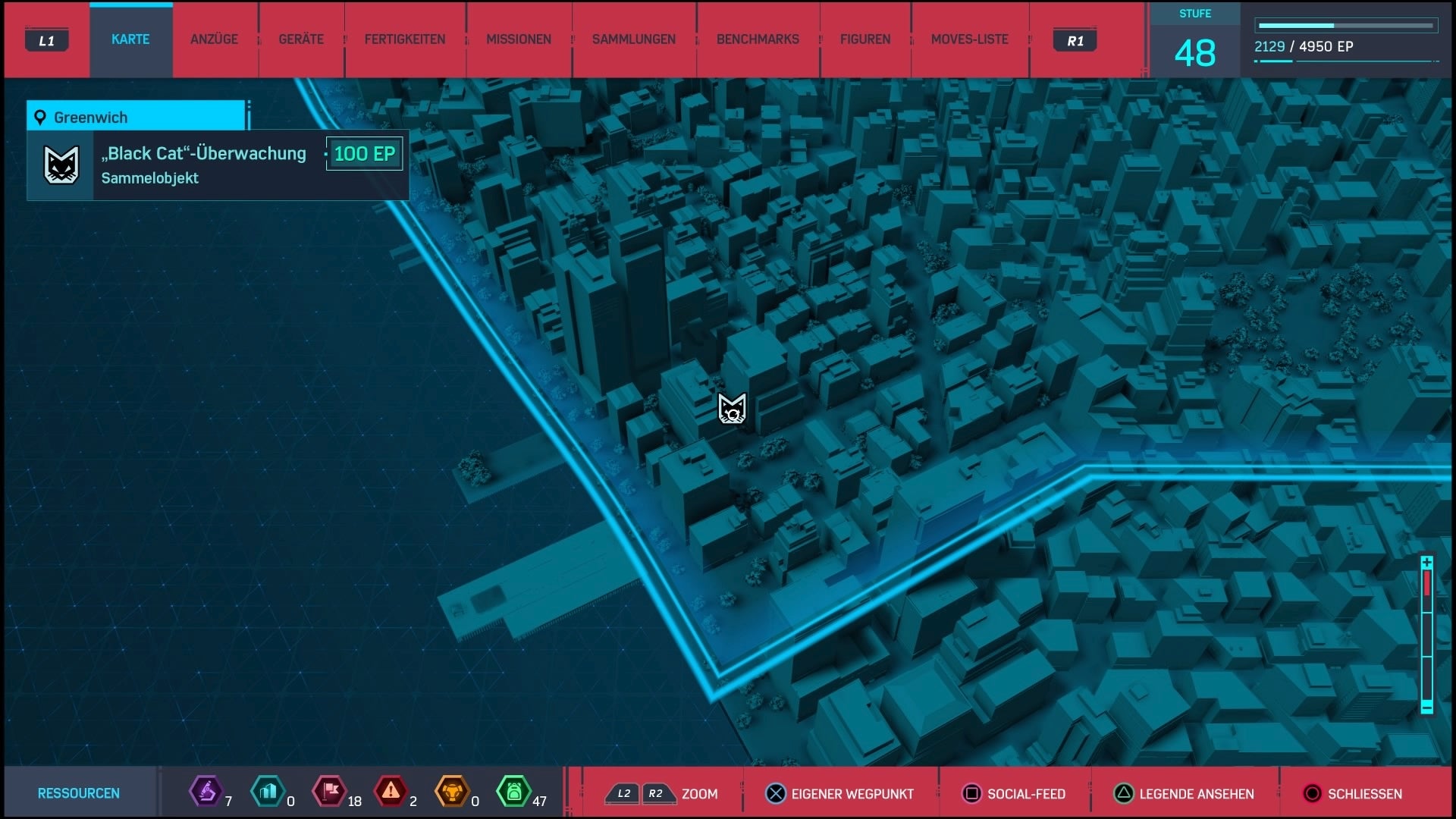Select the red base token flag icon
The width and height of the screenshot is (1456, 819).
(x=330, y=792)
